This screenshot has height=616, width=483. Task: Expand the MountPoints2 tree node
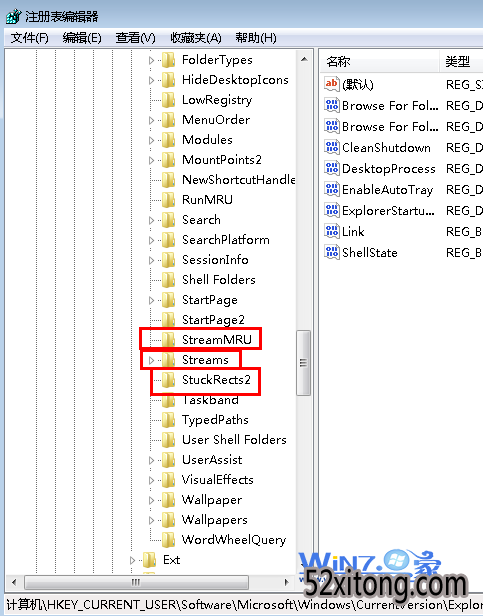tap(151, 160)
